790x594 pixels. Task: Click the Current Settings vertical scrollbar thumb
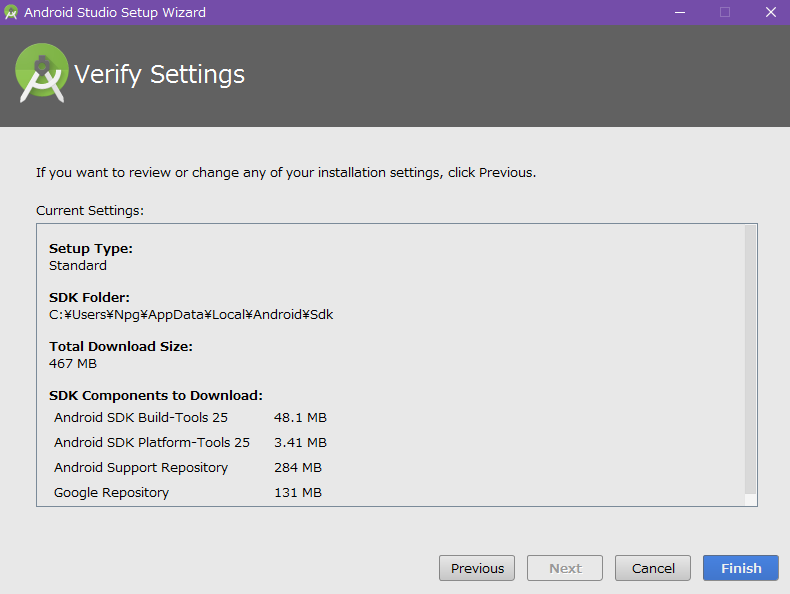point(750,360)
